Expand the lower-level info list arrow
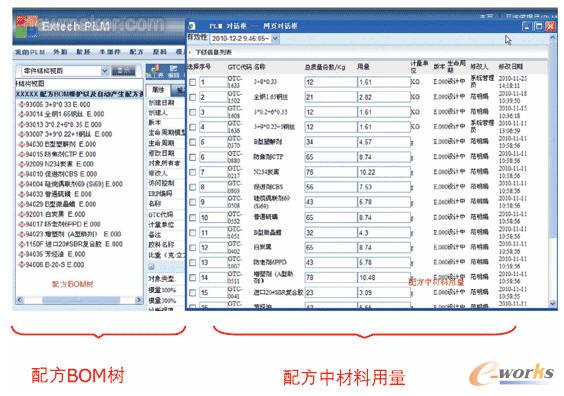Image resolution: width=564 pixels, height=396 pixels. point(190,53)
